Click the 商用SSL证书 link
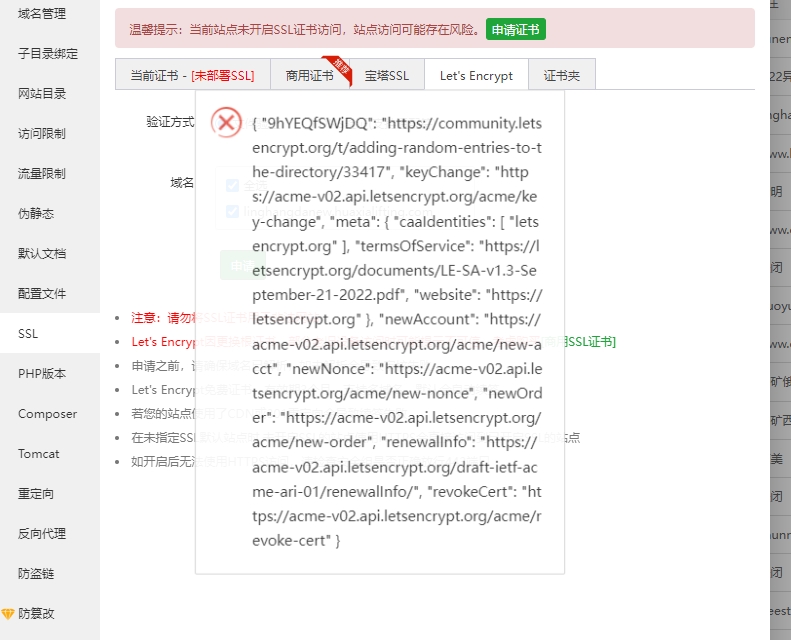Screen dimensions: 791x640 pyautogui.click(x=580, y=341)
